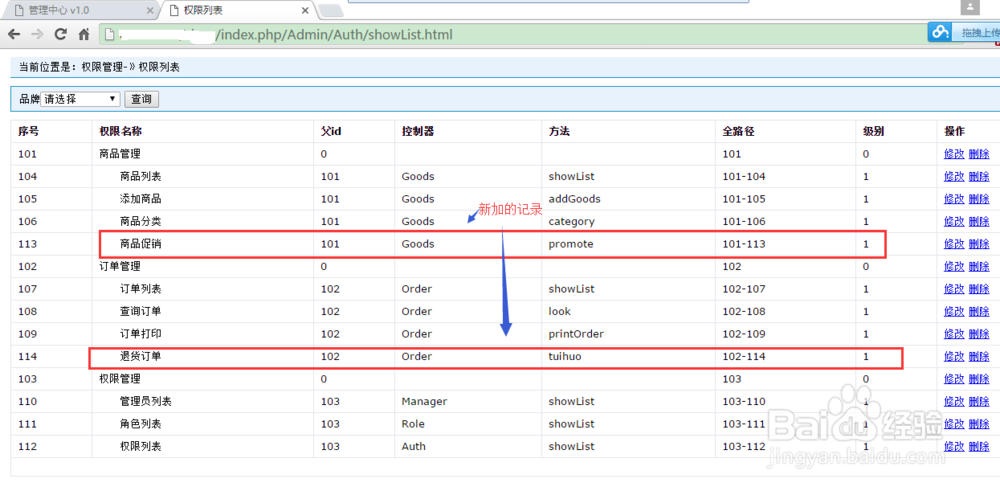1000x491 pixels.
Task: Click 删除 for row 101 商品管理
Action: tap(978, 154)
